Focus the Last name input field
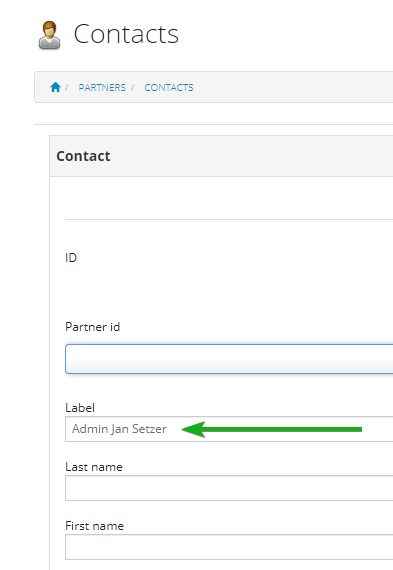The width and height of the screenshot is (393, 570). point(229,488)
